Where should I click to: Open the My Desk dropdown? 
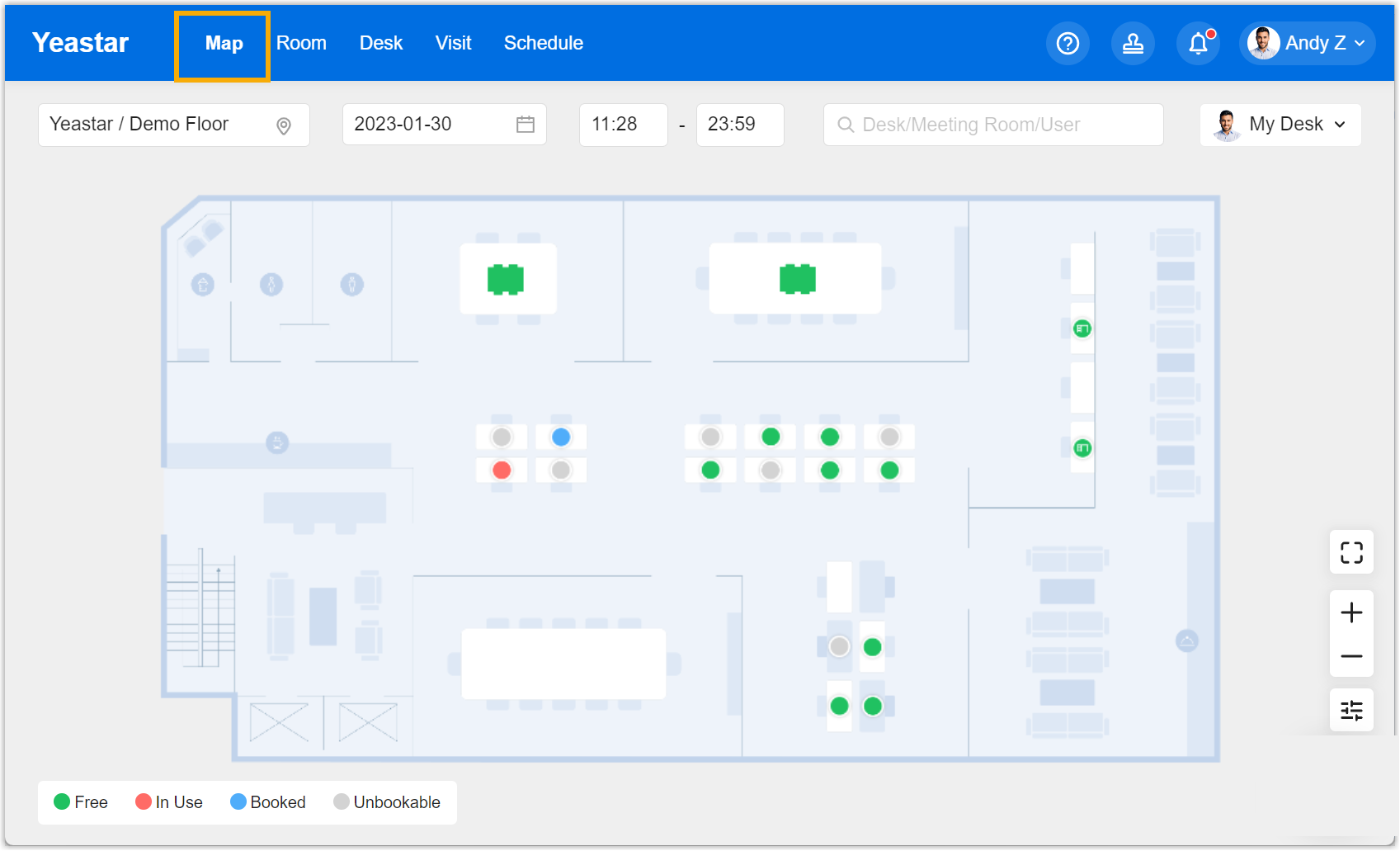pos(1280,125)
